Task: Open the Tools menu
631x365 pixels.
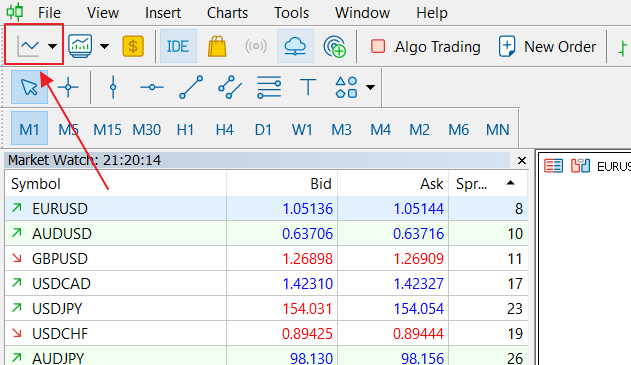Action: pyautogui.click(x=291, y=13)
